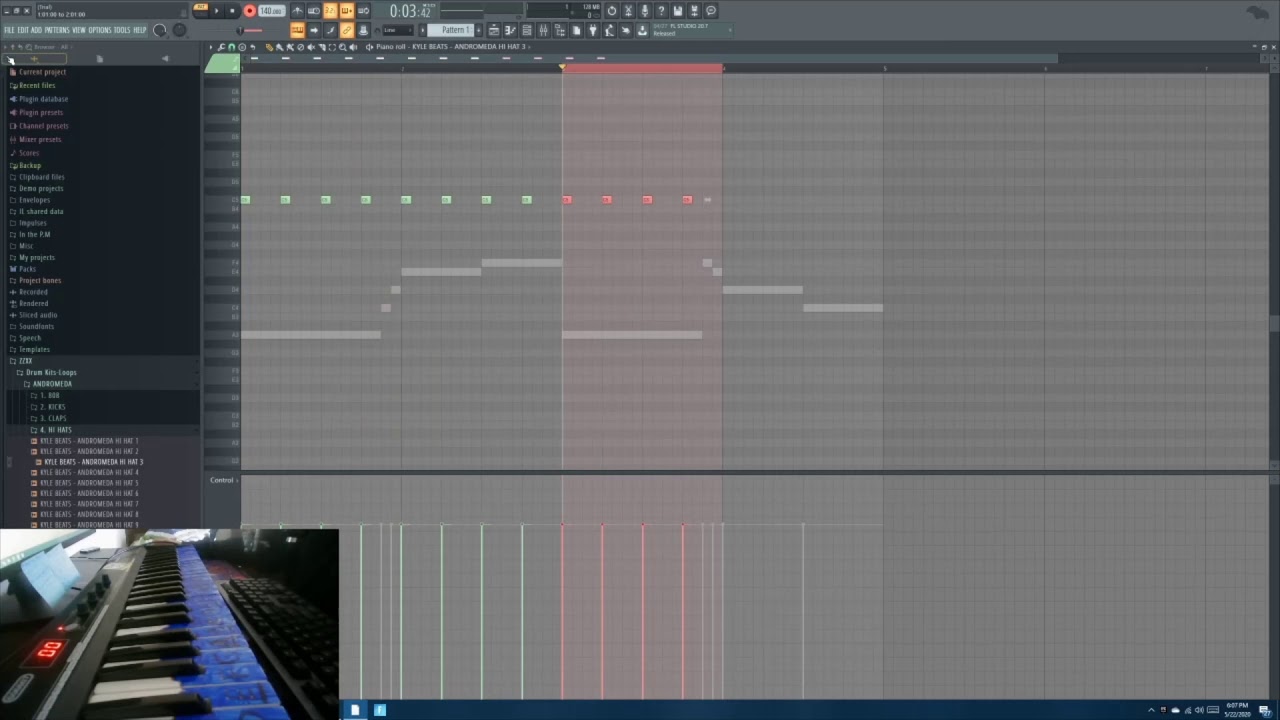Click the chat bubble icon

pos(711,10)
